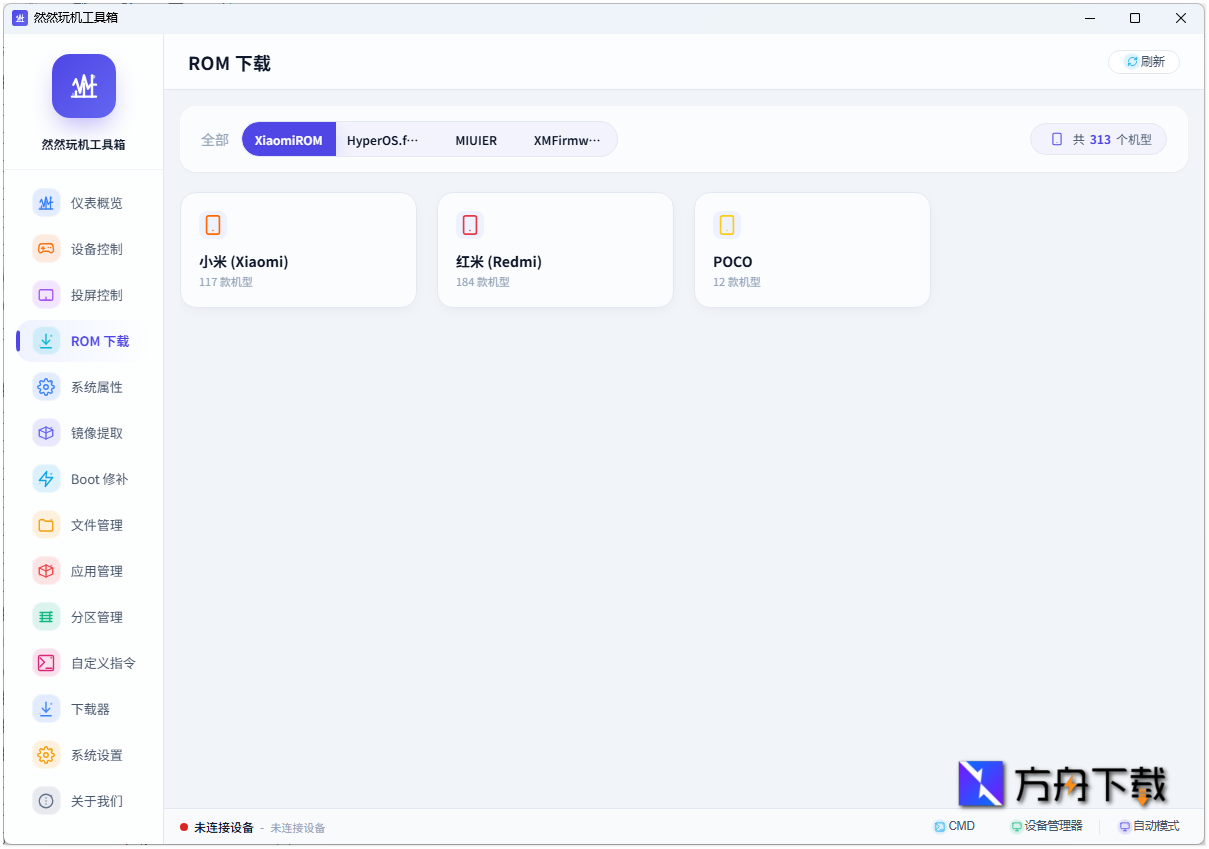Click the 投屏控制 screen icon
Image resolution: width=1209 pixels, height=849 pixels.
pos(46,295)
